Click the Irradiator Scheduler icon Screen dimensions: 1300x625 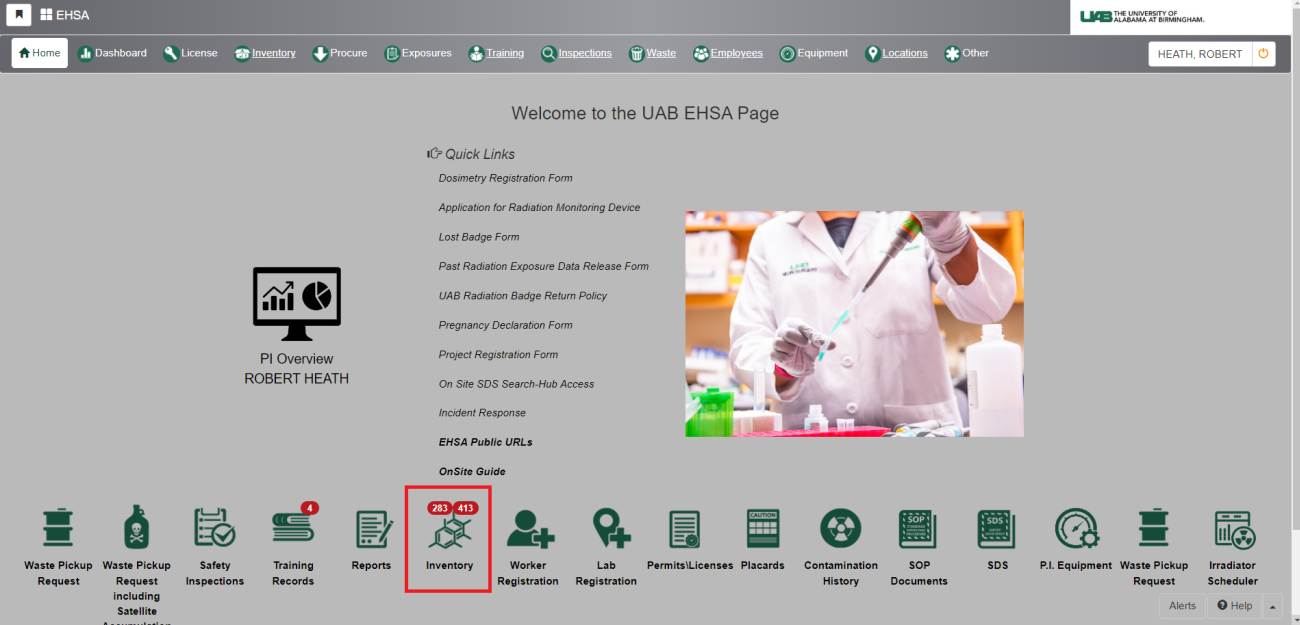[1232, 529]
